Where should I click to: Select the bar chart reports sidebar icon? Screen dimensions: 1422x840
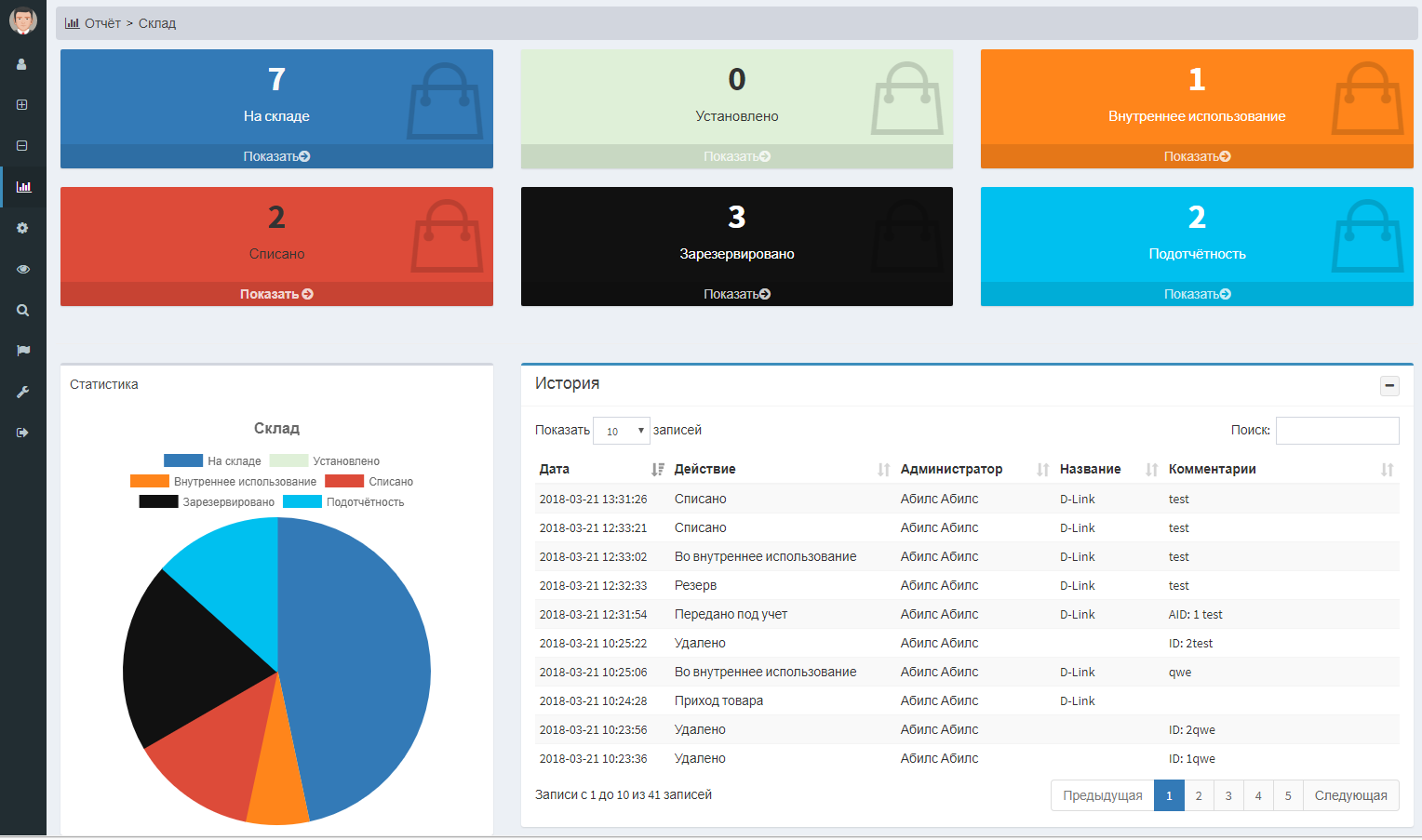click(x=23, y=187)
